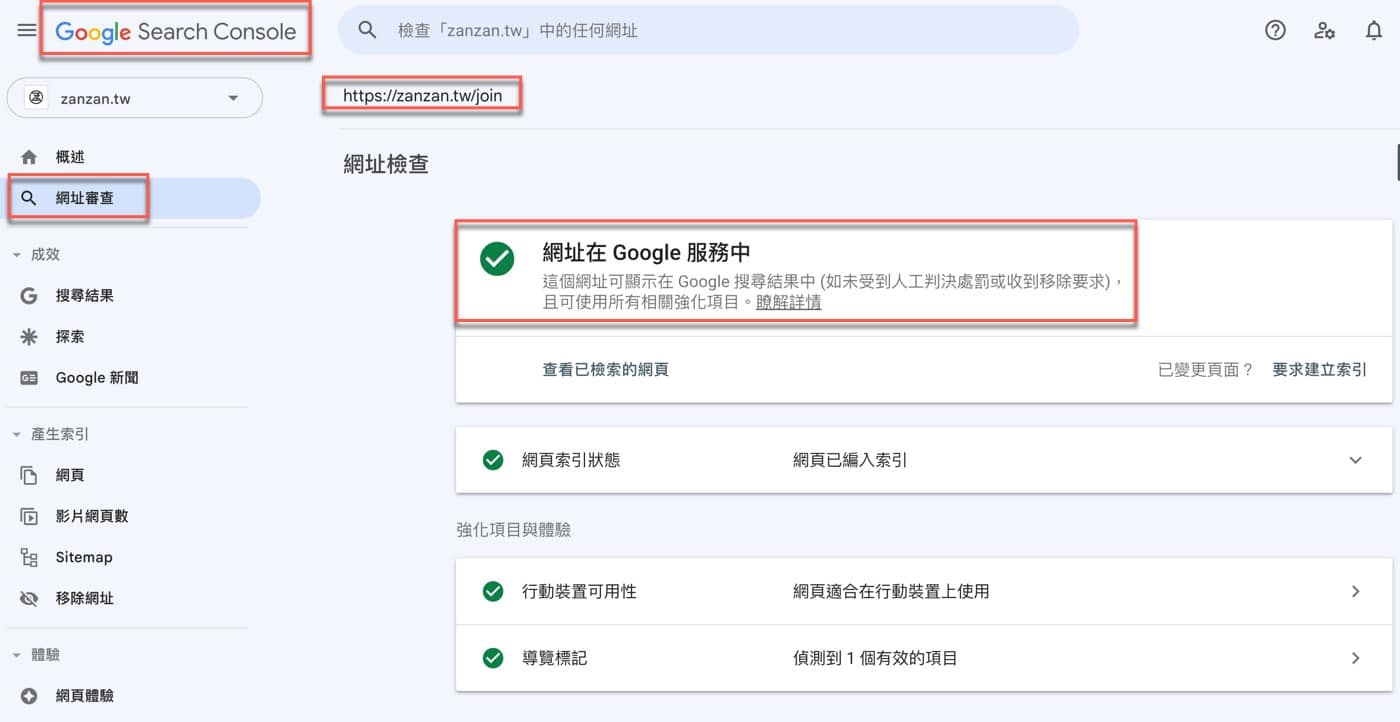Open the zanzan.tw property selector dropdown
1400x722 pixels.
[x=135, y=98]
